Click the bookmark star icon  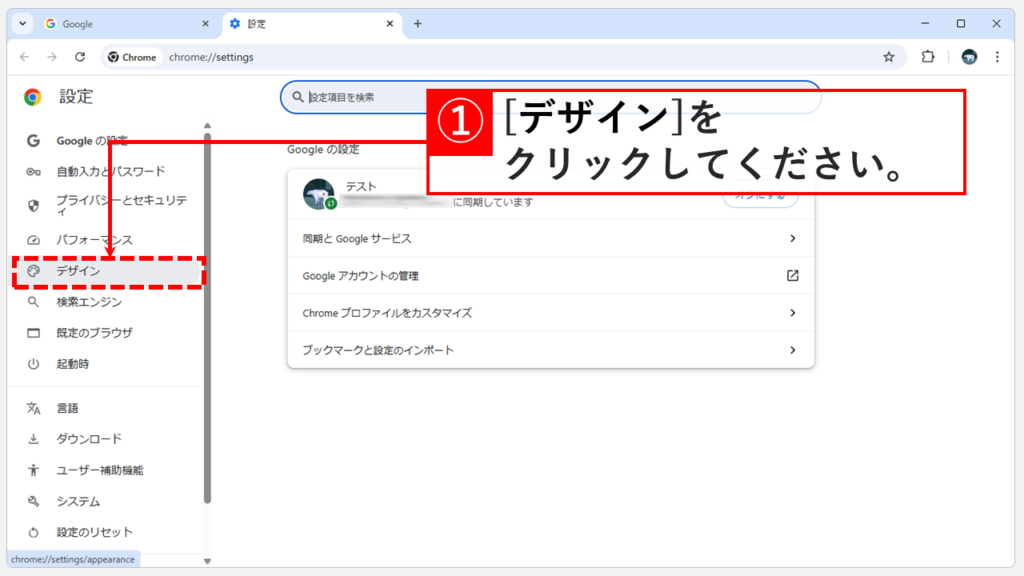point(889,57)
